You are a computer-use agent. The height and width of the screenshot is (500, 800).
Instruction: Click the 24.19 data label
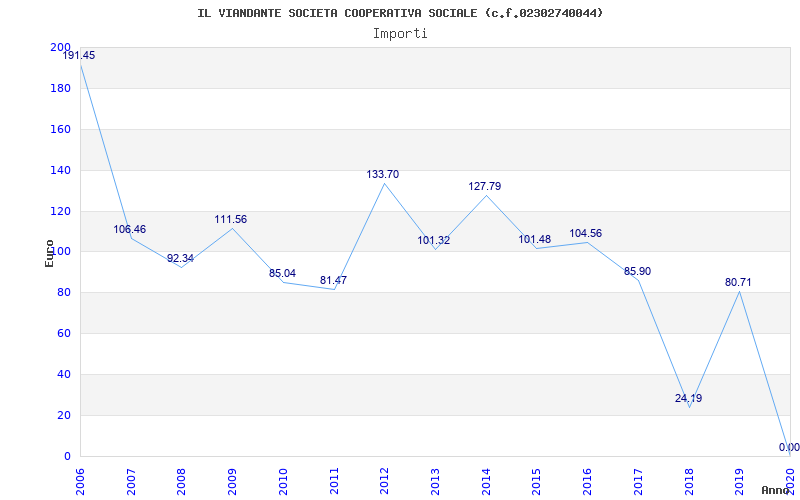(x=688, y=398)
